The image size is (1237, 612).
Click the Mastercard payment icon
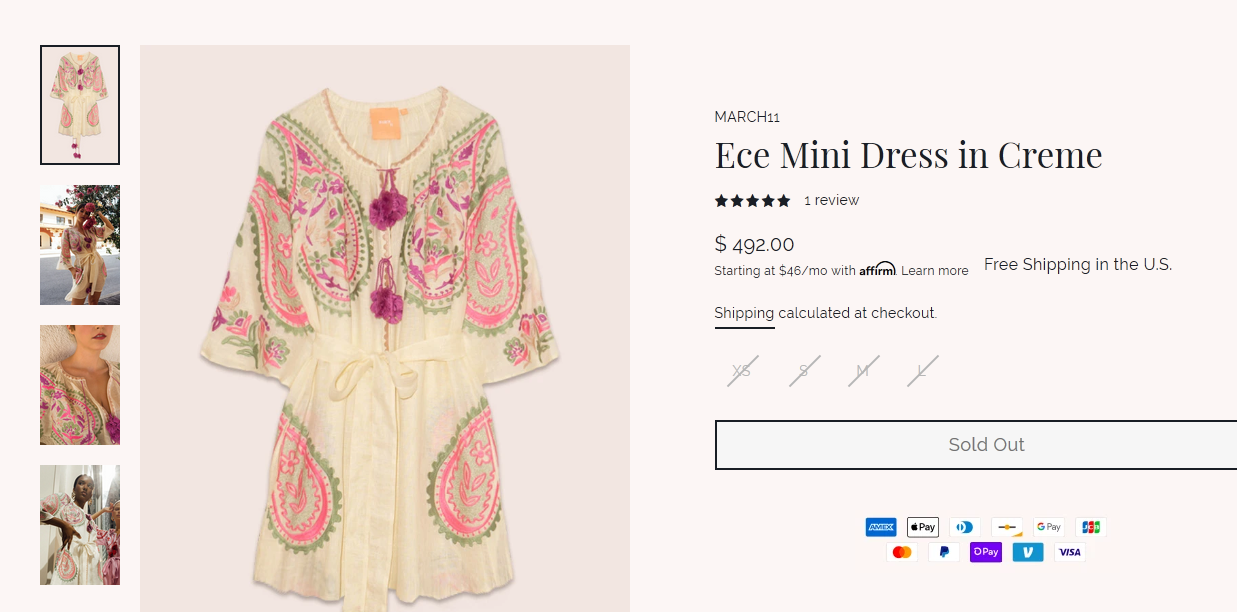point(902,552)
